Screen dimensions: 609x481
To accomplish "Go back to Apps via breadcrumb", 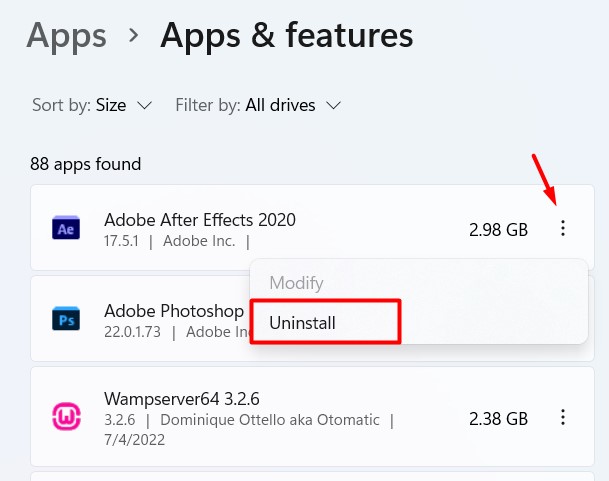I will click(66, 36).
